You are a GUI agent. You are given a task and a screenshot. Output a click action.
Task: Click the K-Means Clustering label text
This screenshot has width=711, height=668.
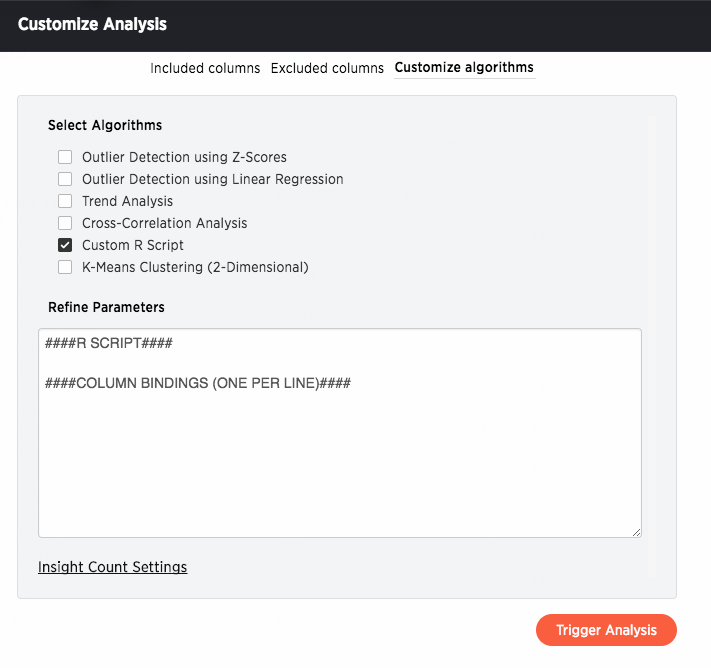coord(195,267)
